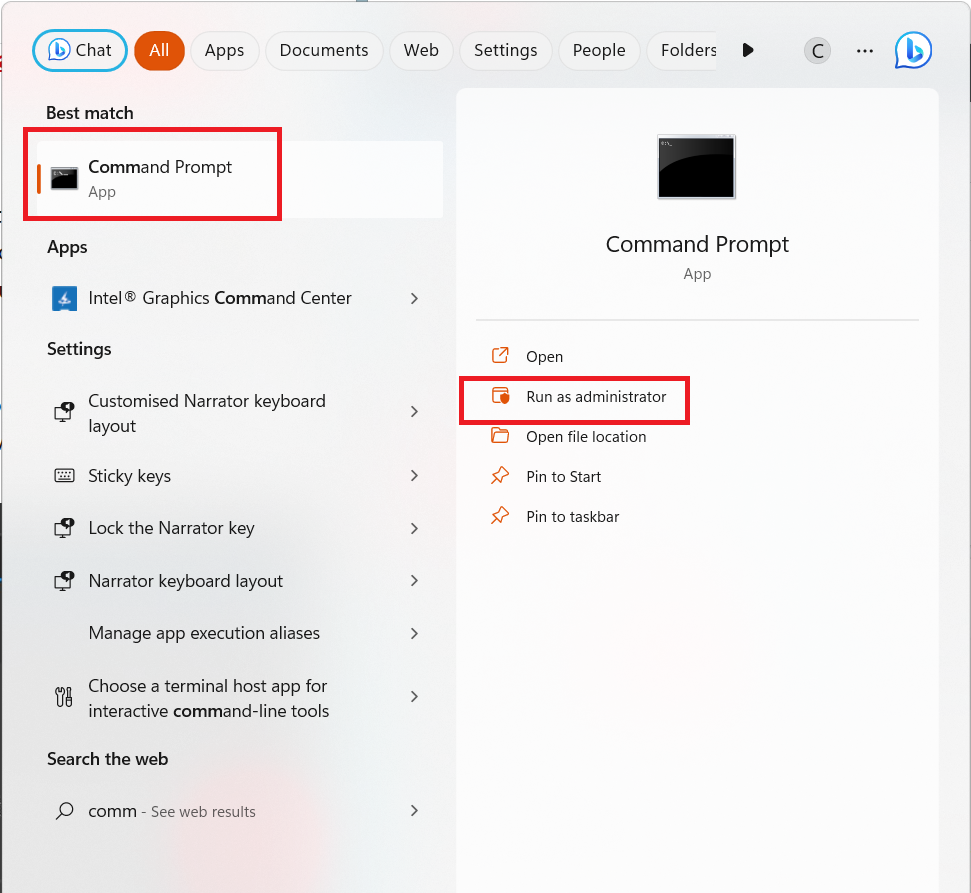Click the Bing icon in the top right
The image size is (971, 893).
point(913,50)
